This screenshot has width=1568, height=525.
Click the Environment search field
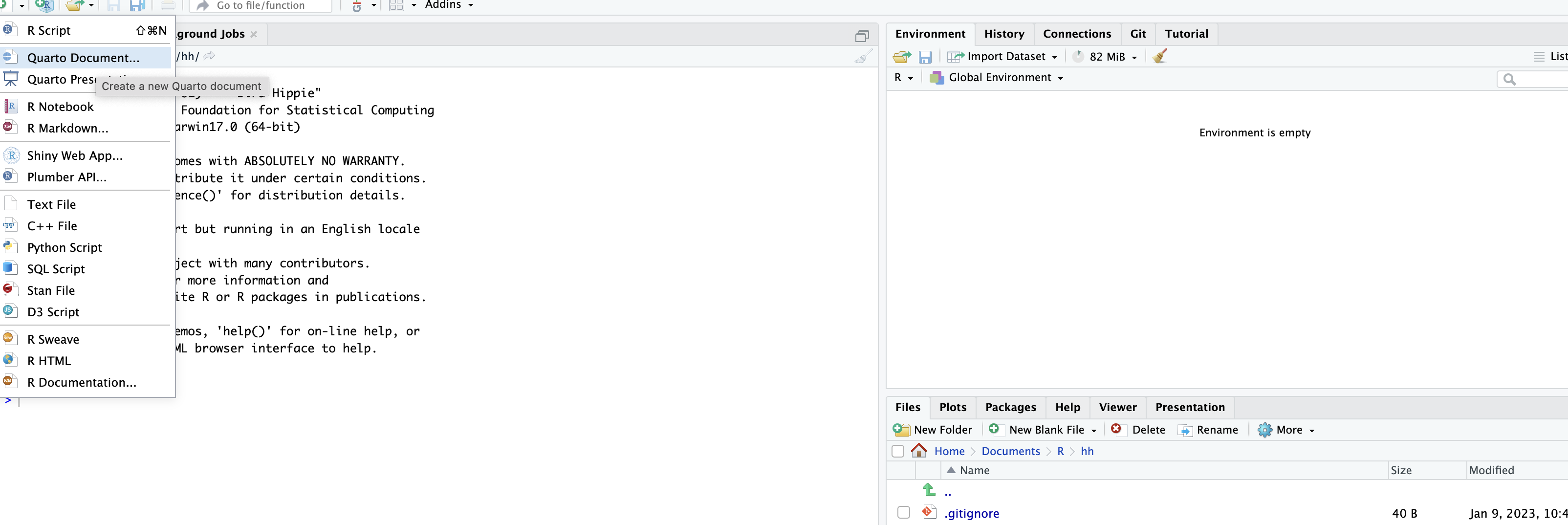pos(1532,79)
